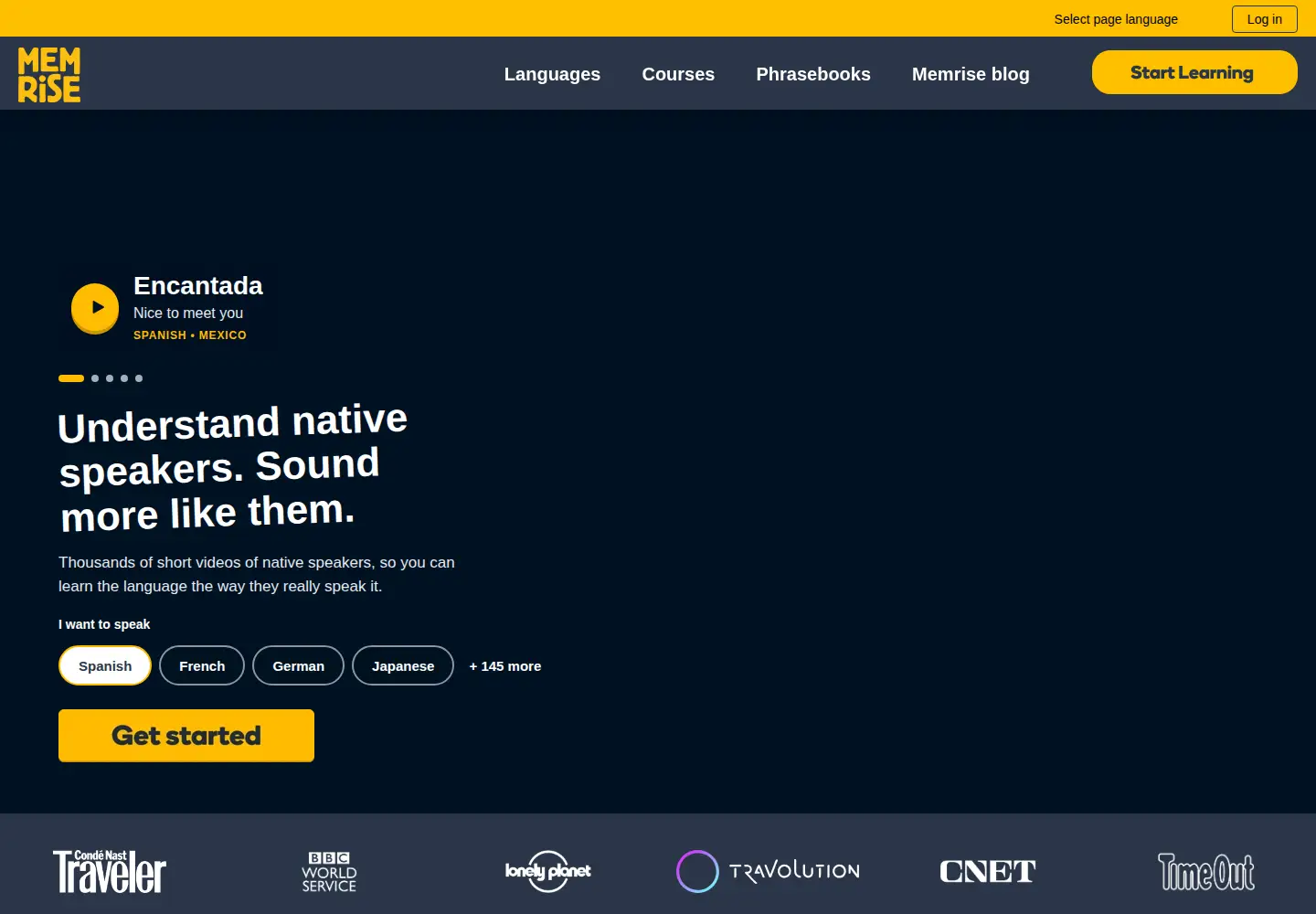Image resolution: width=1316 pixels, height=914 pixels.
Task: Open the Phrasebooks menu
Action: point(813,74)
